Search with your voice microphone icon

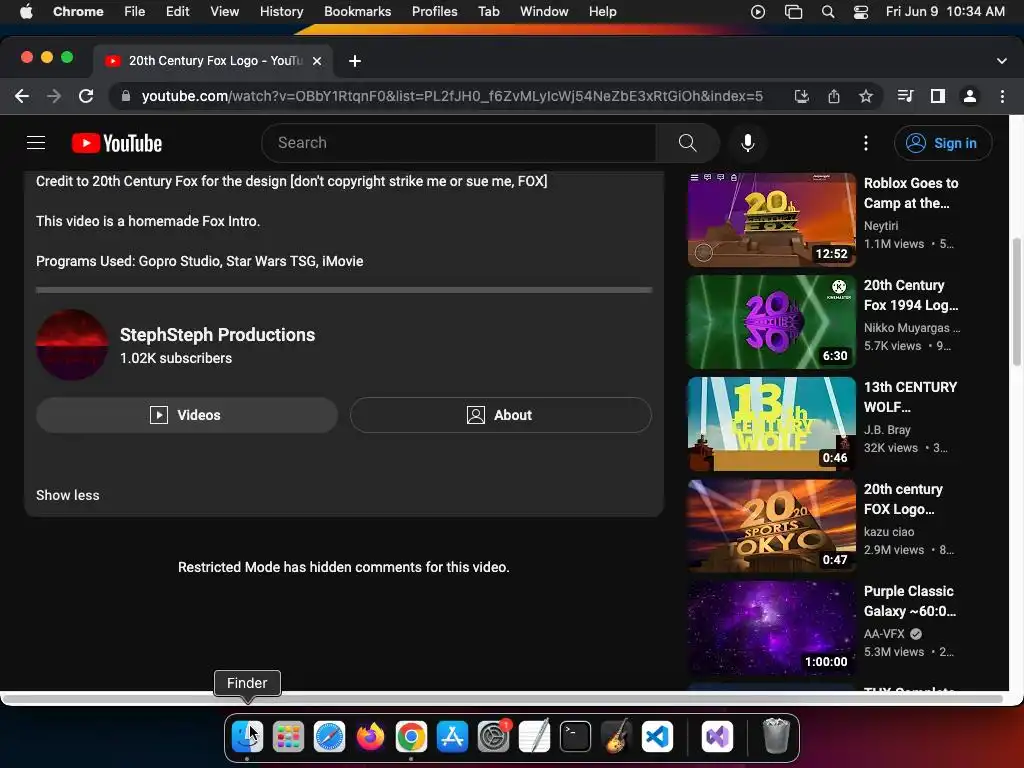click(x=748, y=143)
